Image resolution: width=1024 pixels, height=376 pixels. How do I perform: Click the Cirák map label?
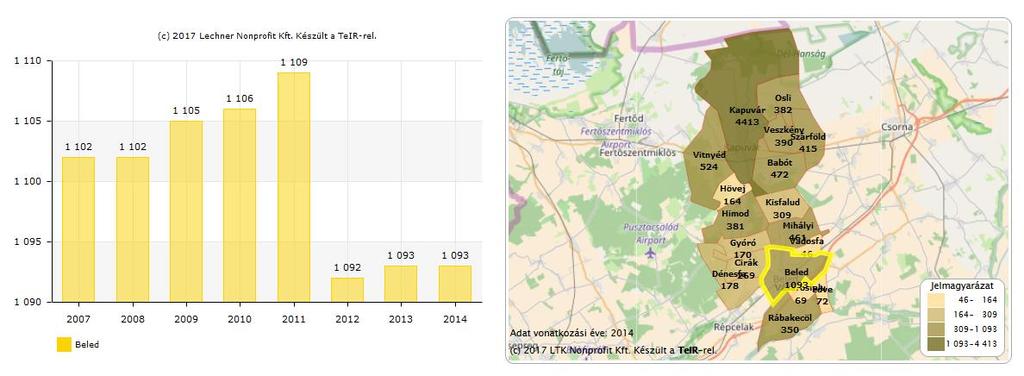point(746,262)
